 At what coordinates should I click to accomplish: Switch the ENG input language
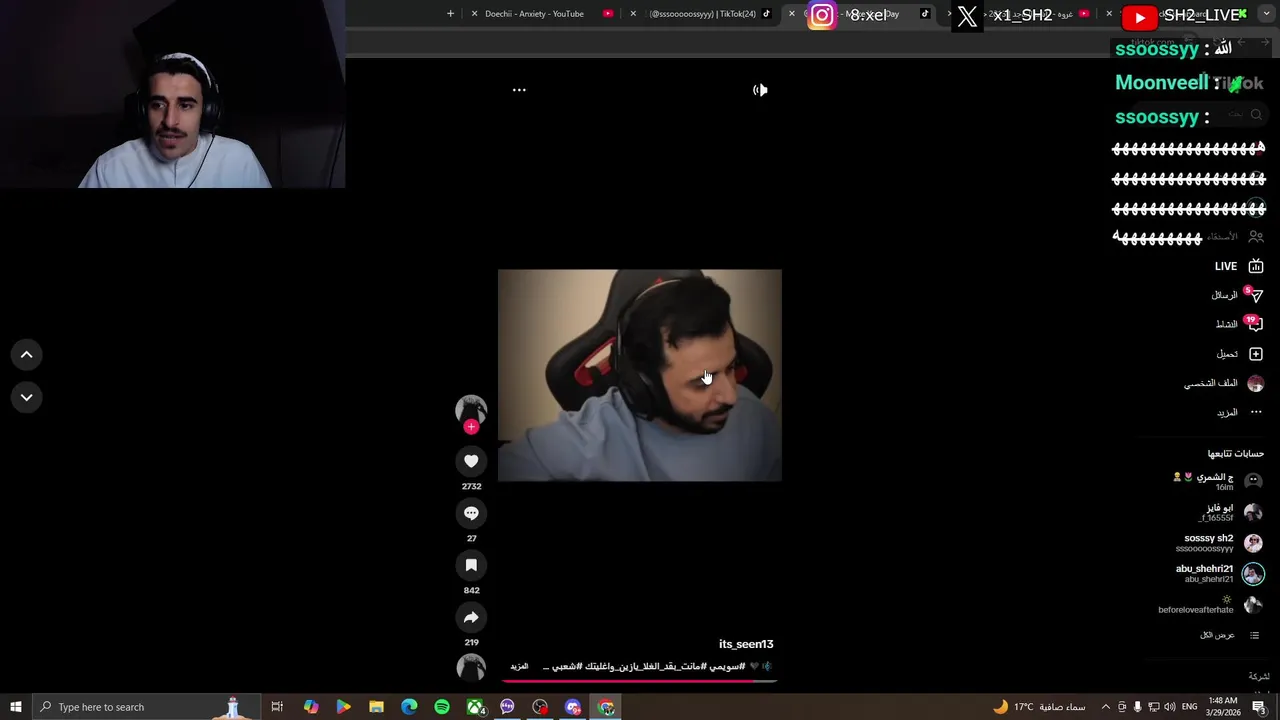[1189, 707]
